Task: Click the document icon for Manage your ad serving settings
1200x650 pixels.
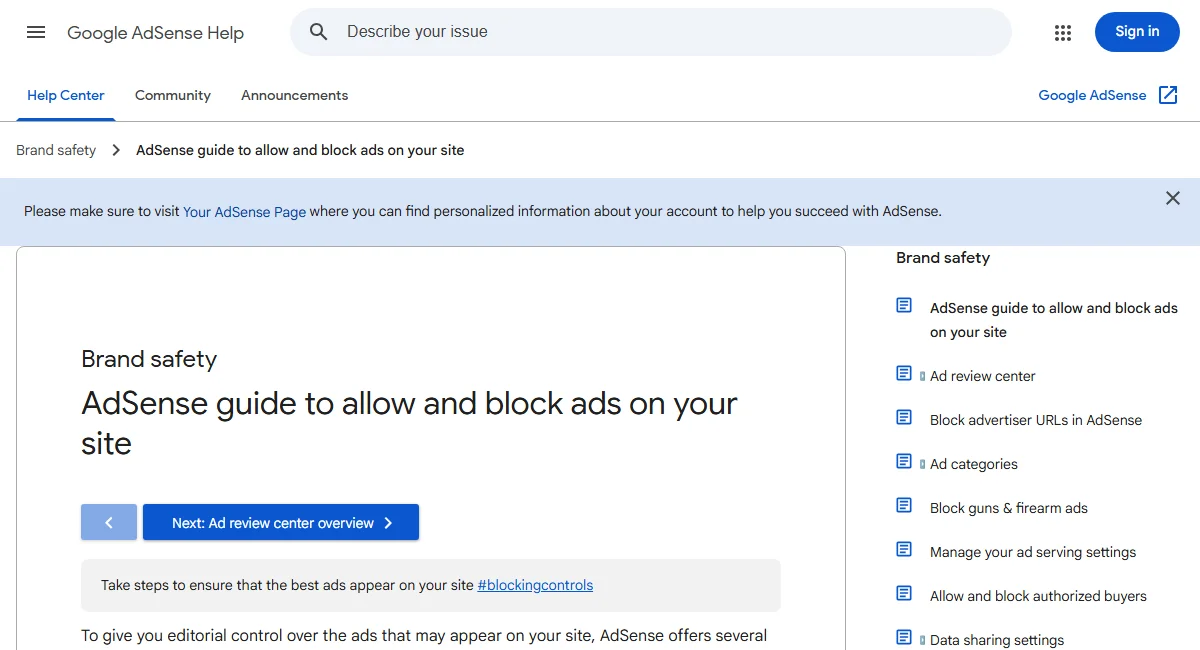Action: [904, 549]
